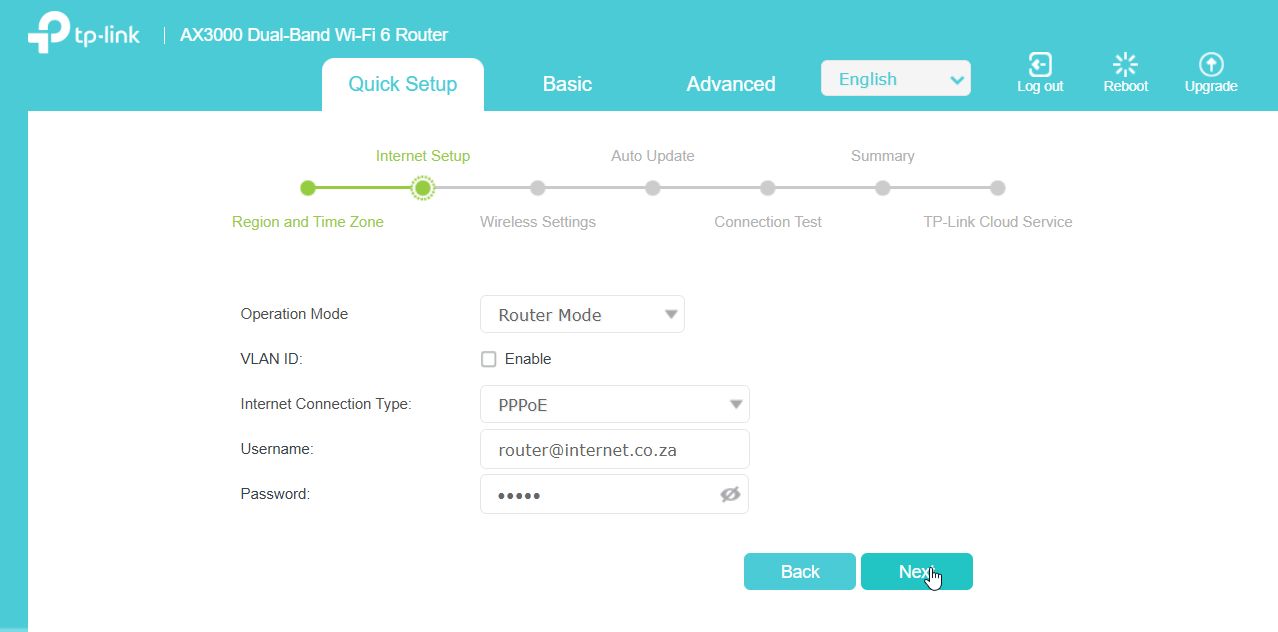1278x632 pixels.
Task: Switch to the Advanced tab
Action: point(730,84)
